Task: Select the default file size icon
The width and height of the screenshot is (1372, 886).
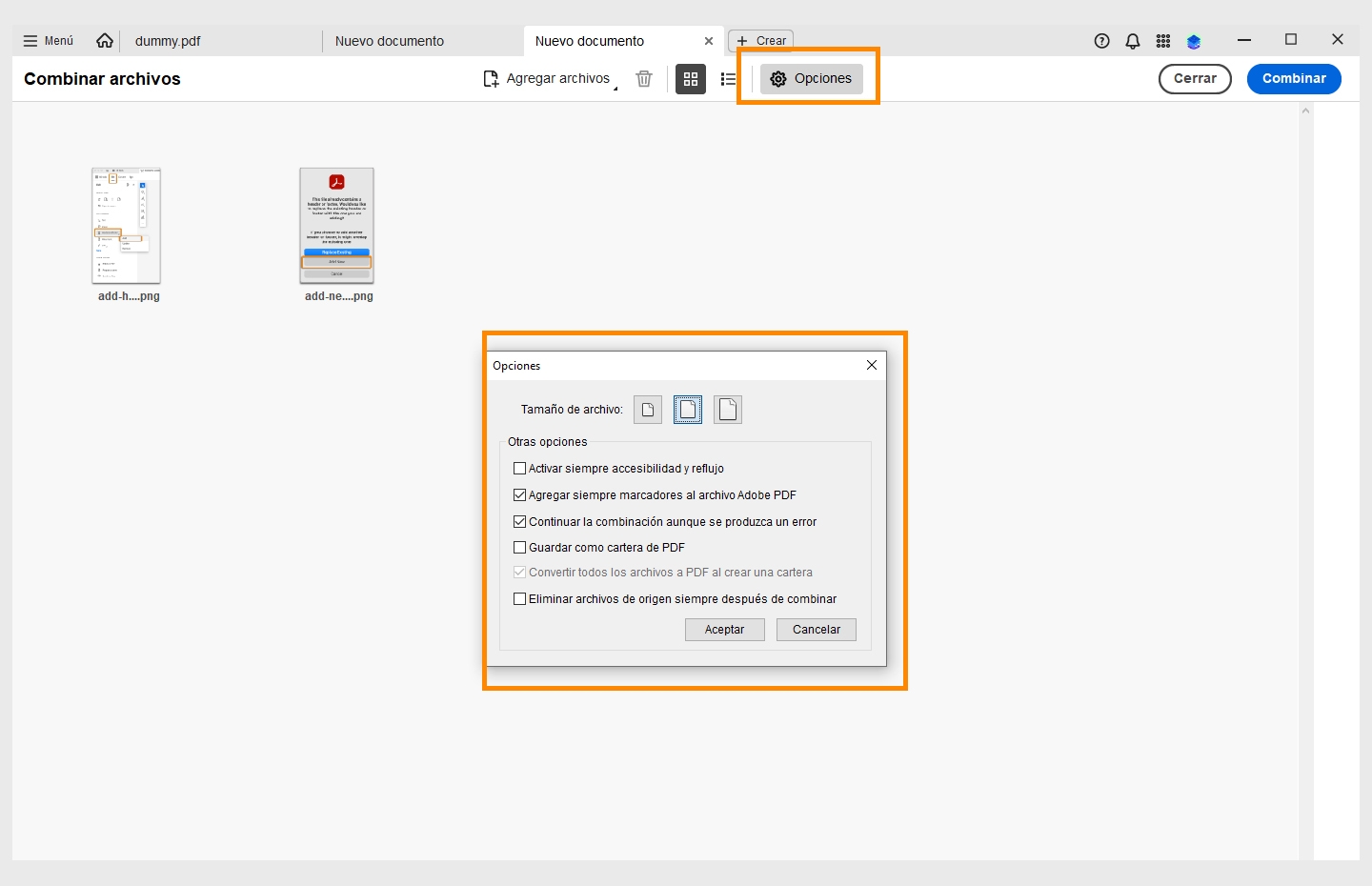Action: click(x=688, y=410)
